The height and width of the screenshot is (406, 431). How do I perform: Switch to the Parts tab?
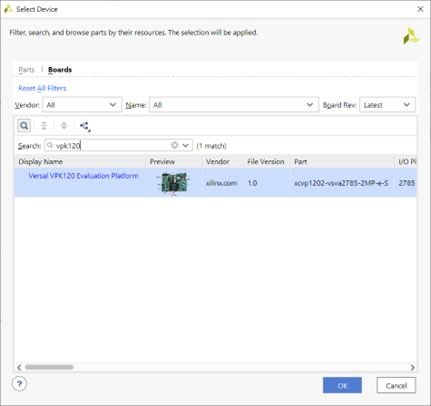click(26, 70)
